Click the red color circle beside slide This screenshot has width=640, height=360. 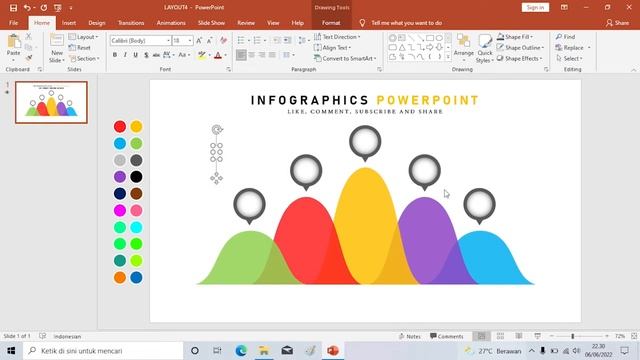pyautogui.click(x=120, y=127)
